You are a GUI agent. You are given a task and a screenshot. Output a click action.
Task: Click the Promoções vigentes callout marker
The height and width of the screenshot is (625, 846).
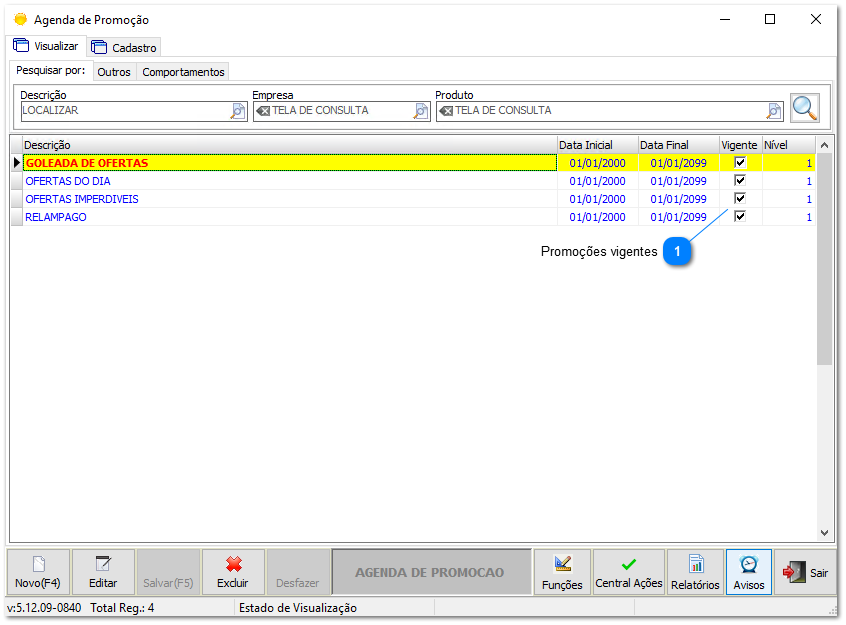677,252
